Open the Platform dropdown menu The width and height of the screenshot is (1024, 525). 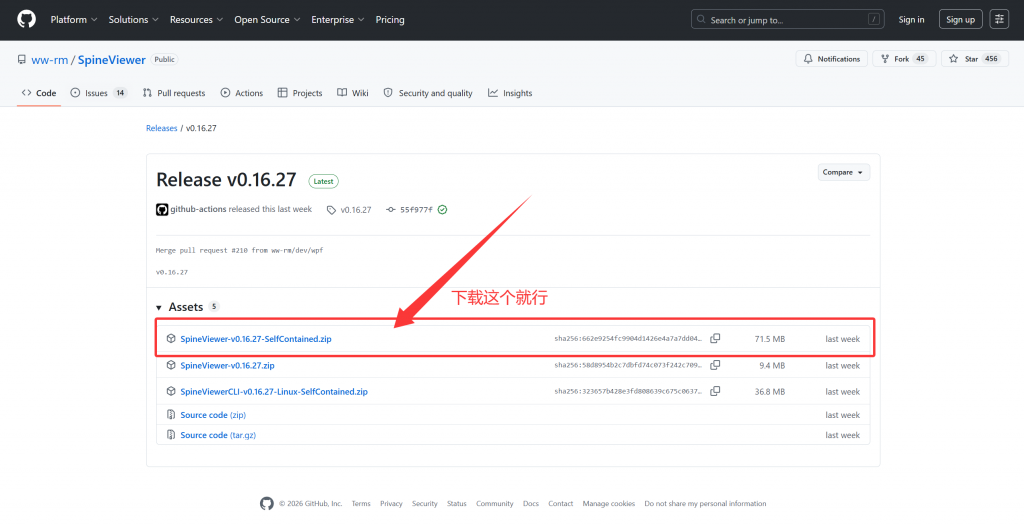pyautogui.click(x=74, y=20)
